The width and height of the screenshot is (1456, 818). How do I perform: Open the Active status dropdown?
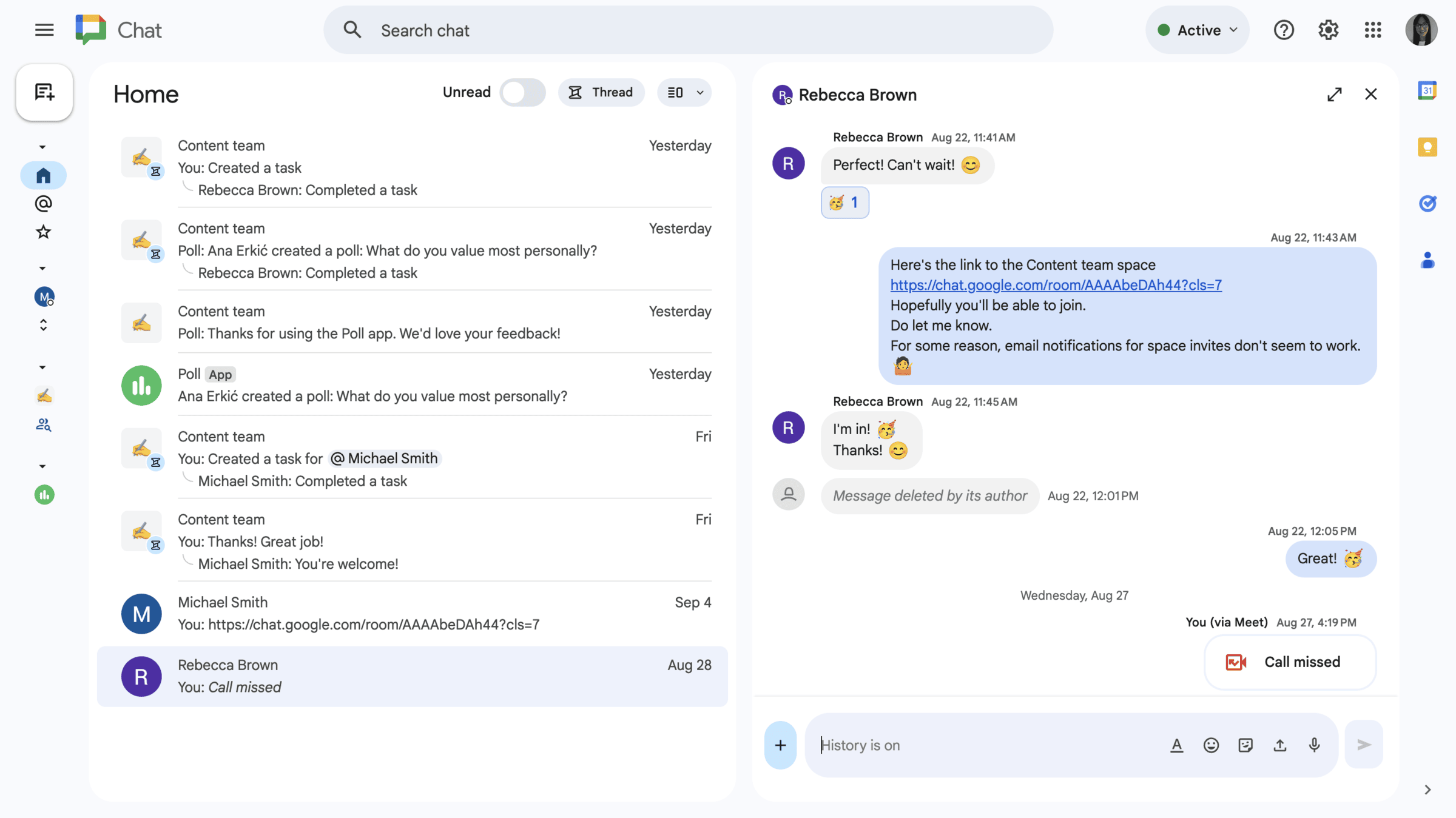coord(1196,30)
